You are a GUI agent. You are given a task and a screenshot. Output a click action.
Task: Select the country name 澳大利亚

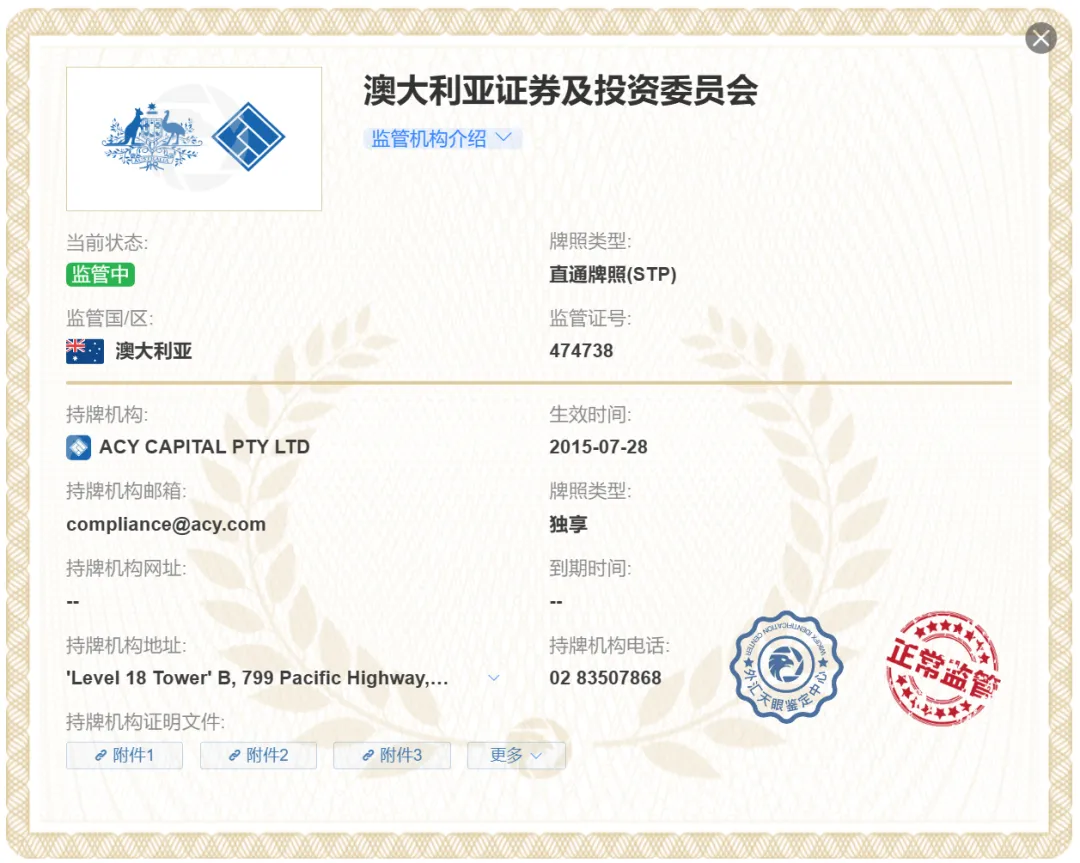pyautogui.click(x=154, y=351)
